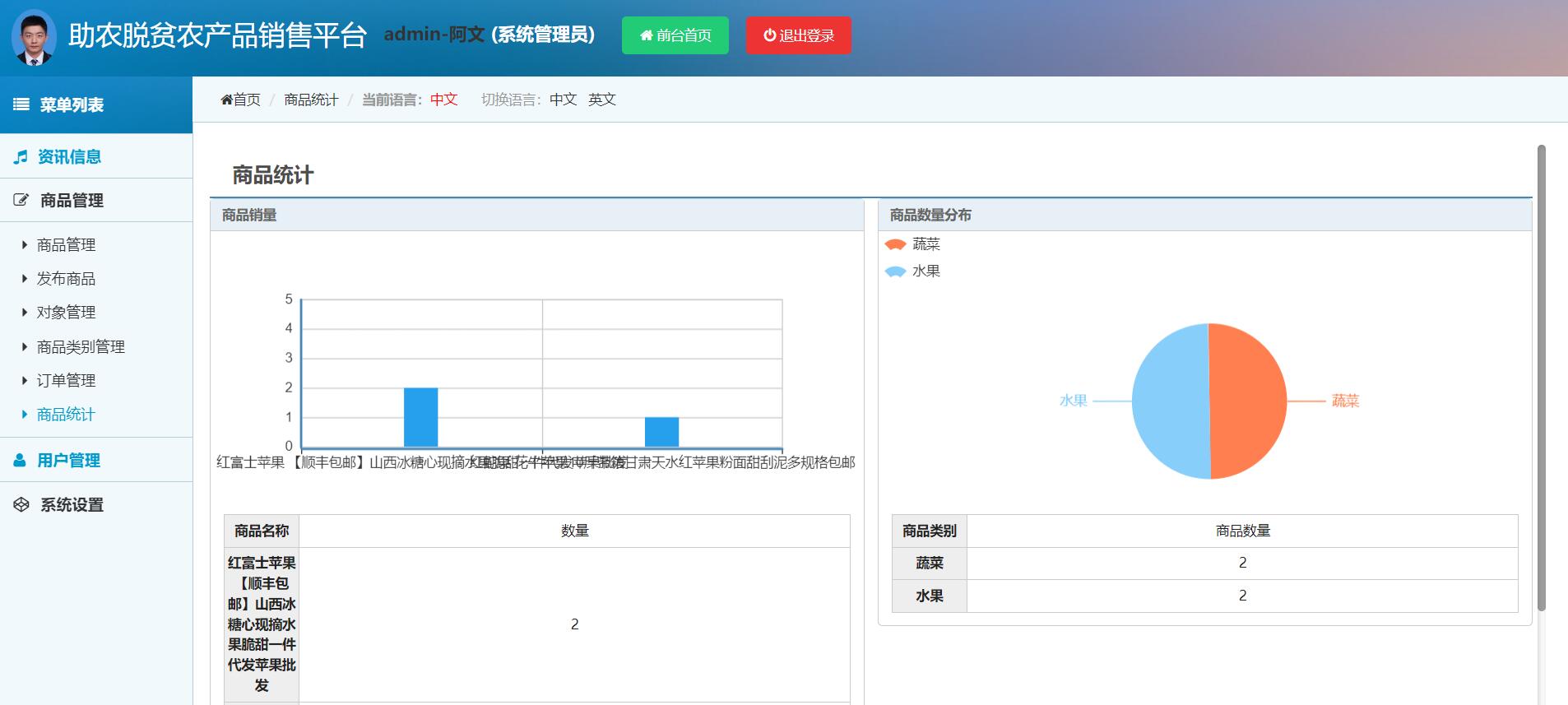This screenshot has width=1568, height=705.
Task: Click the music note icon beside 资讯信息
Action: [21, 156]
